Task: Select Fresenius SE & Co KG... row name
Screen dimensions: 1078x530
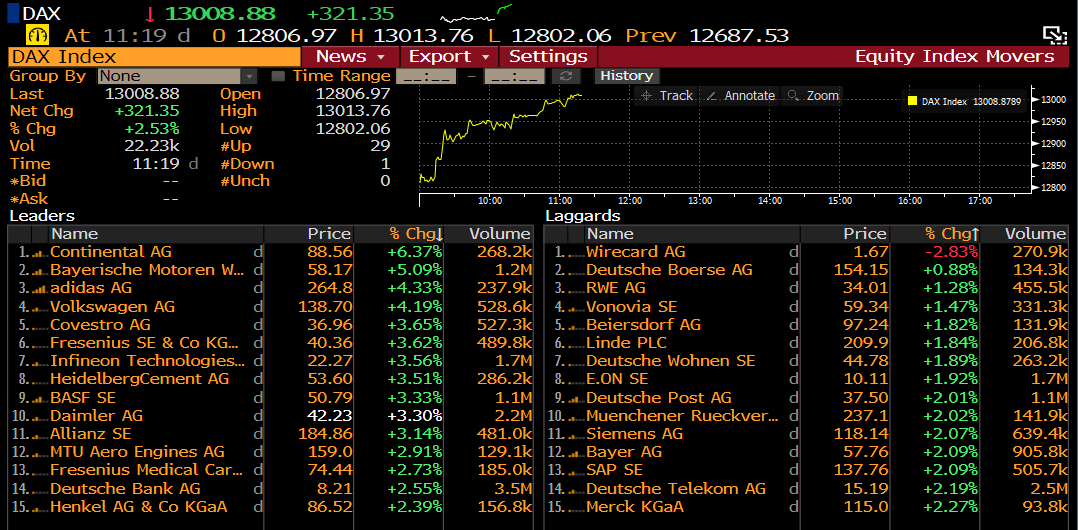Action: click(144, 343)
